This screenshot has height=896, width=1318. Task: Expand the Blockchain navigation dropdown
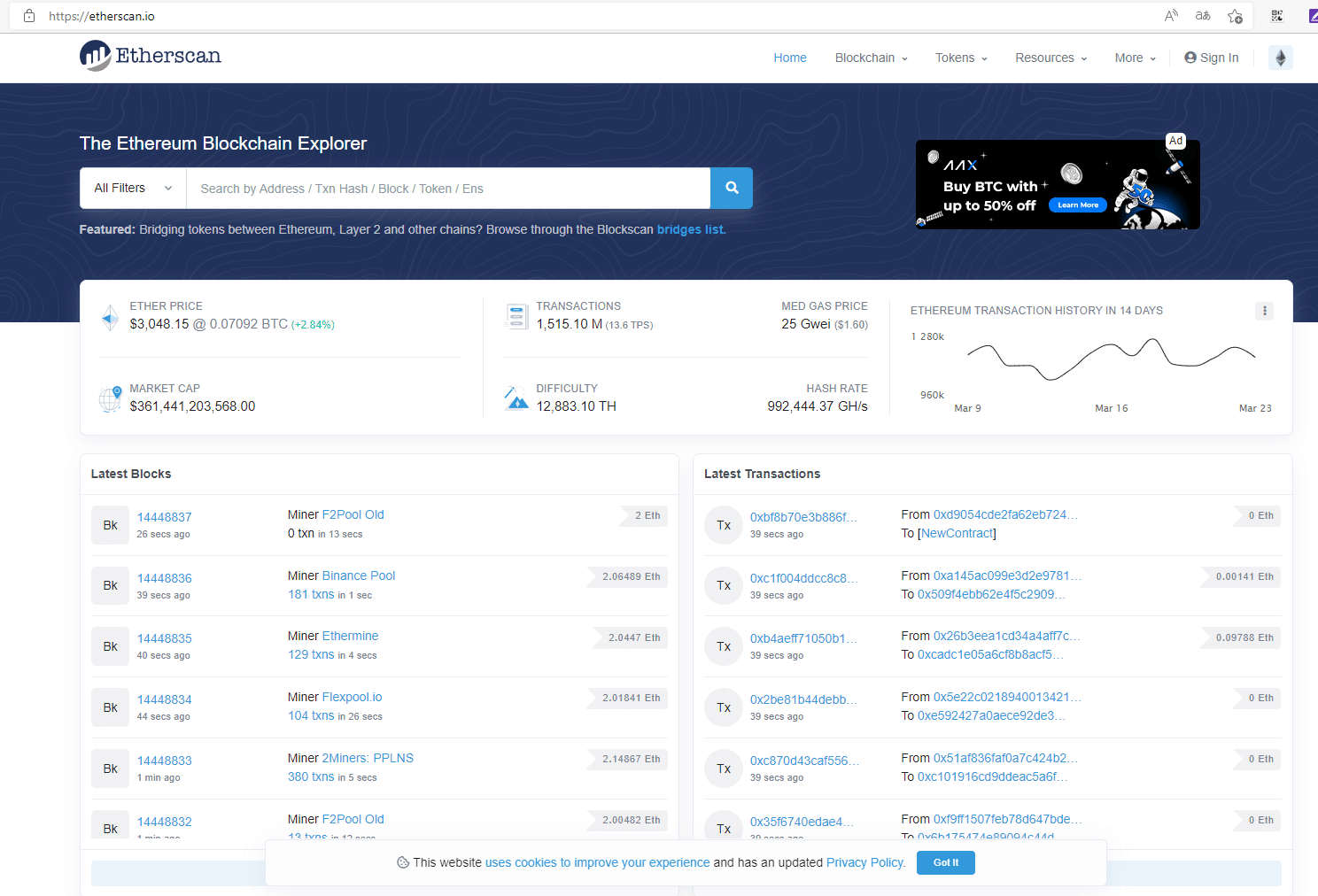coord(870,58)
